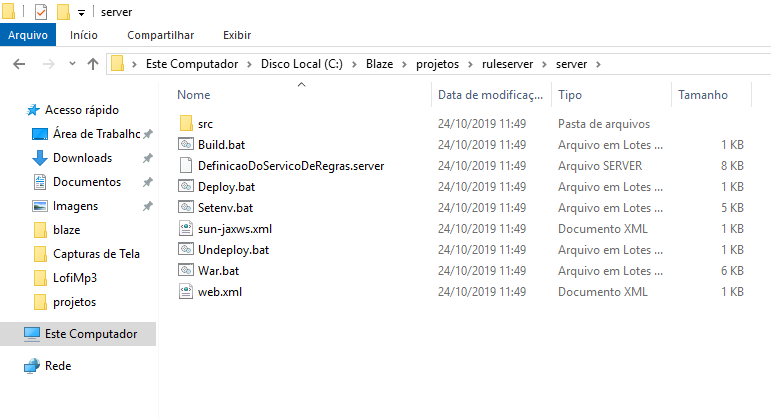Click Este Computador in breadcrumb path

[x=192, y=64]
